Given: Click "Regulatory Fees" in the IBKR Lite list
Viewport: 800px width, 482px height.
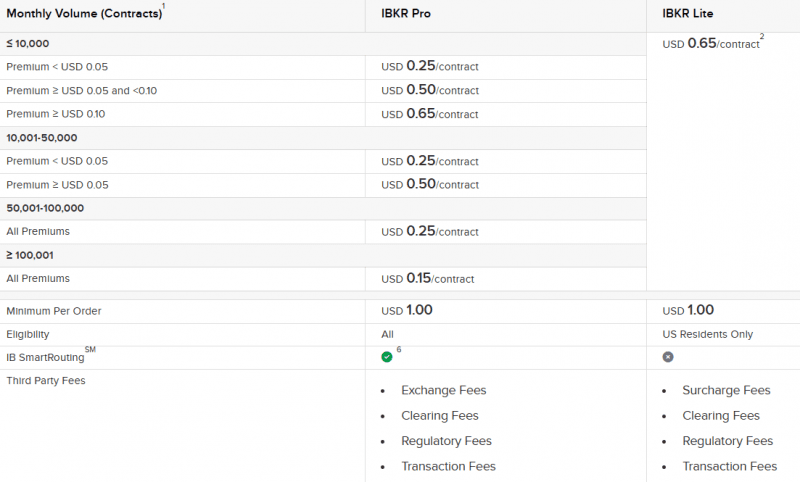Looking at the screenshot, I should click(x=728, y=441).
